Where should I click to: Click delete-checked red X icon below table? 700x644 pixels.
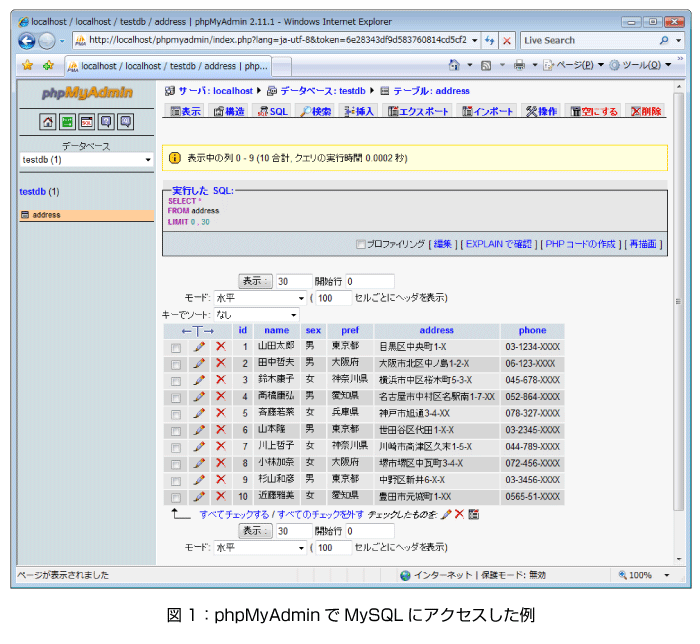[x=459, y=514]
